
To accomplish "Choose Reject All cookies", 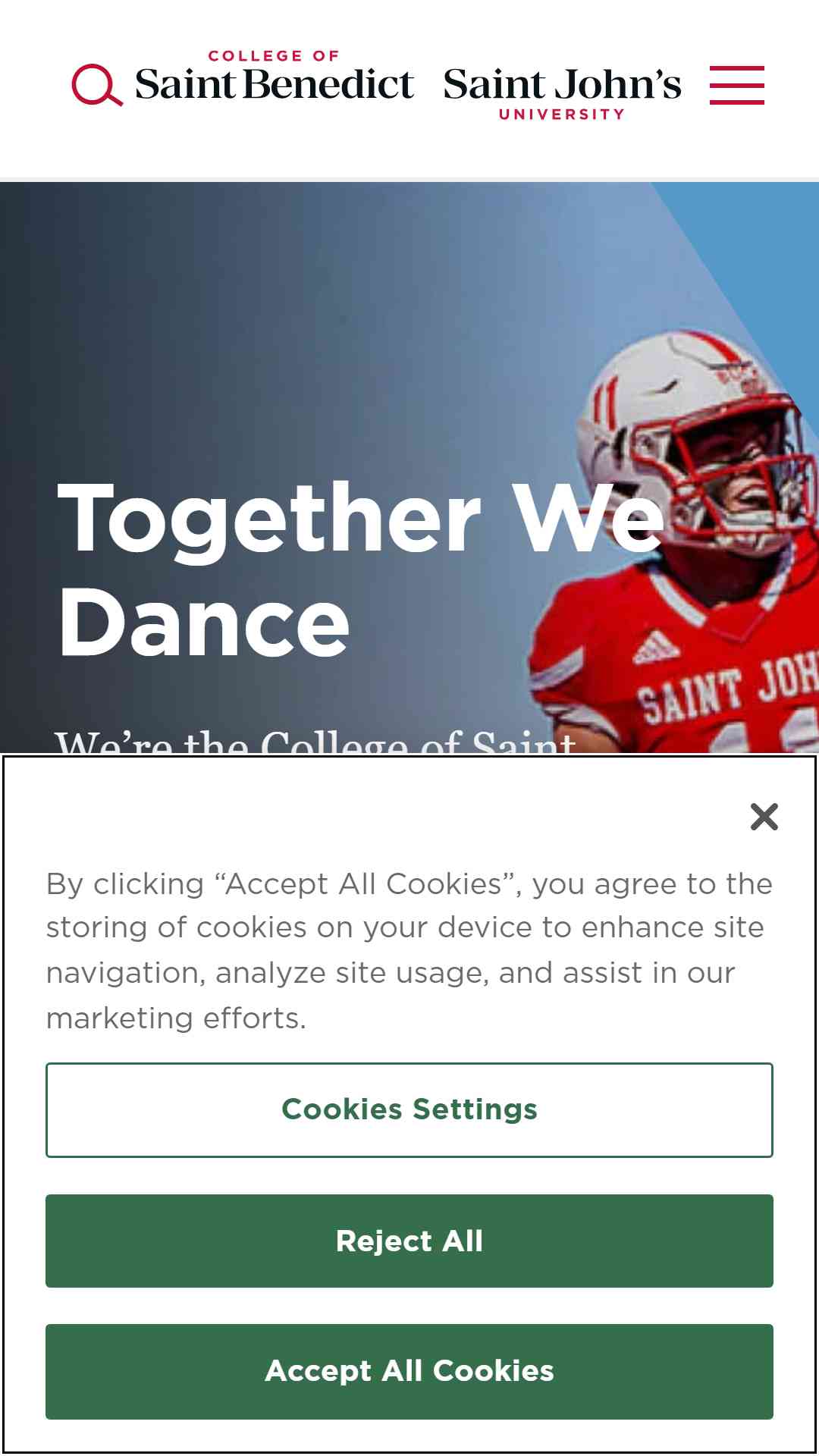I will [409, 1241].
